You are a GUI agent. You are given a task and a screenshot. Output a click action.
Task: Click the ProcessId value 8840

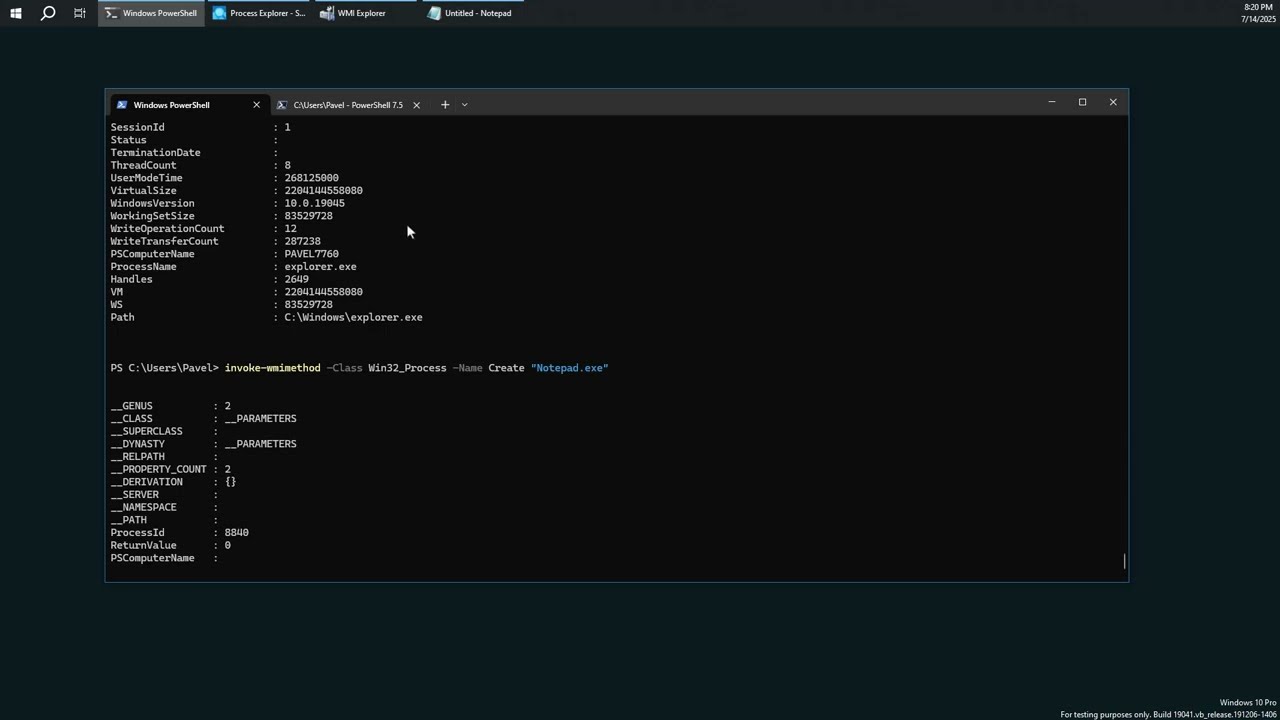pyautogui.click(x=236, y=533)
